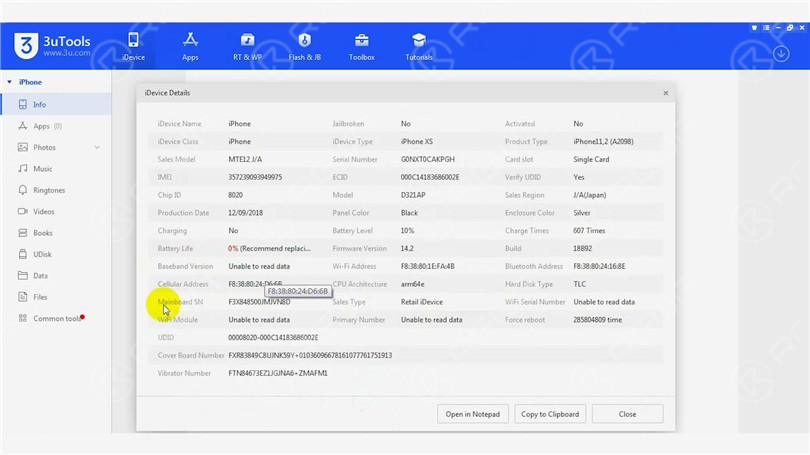
Task: Click the Production Date 12/09/2018
Action: tap(245, 213)
